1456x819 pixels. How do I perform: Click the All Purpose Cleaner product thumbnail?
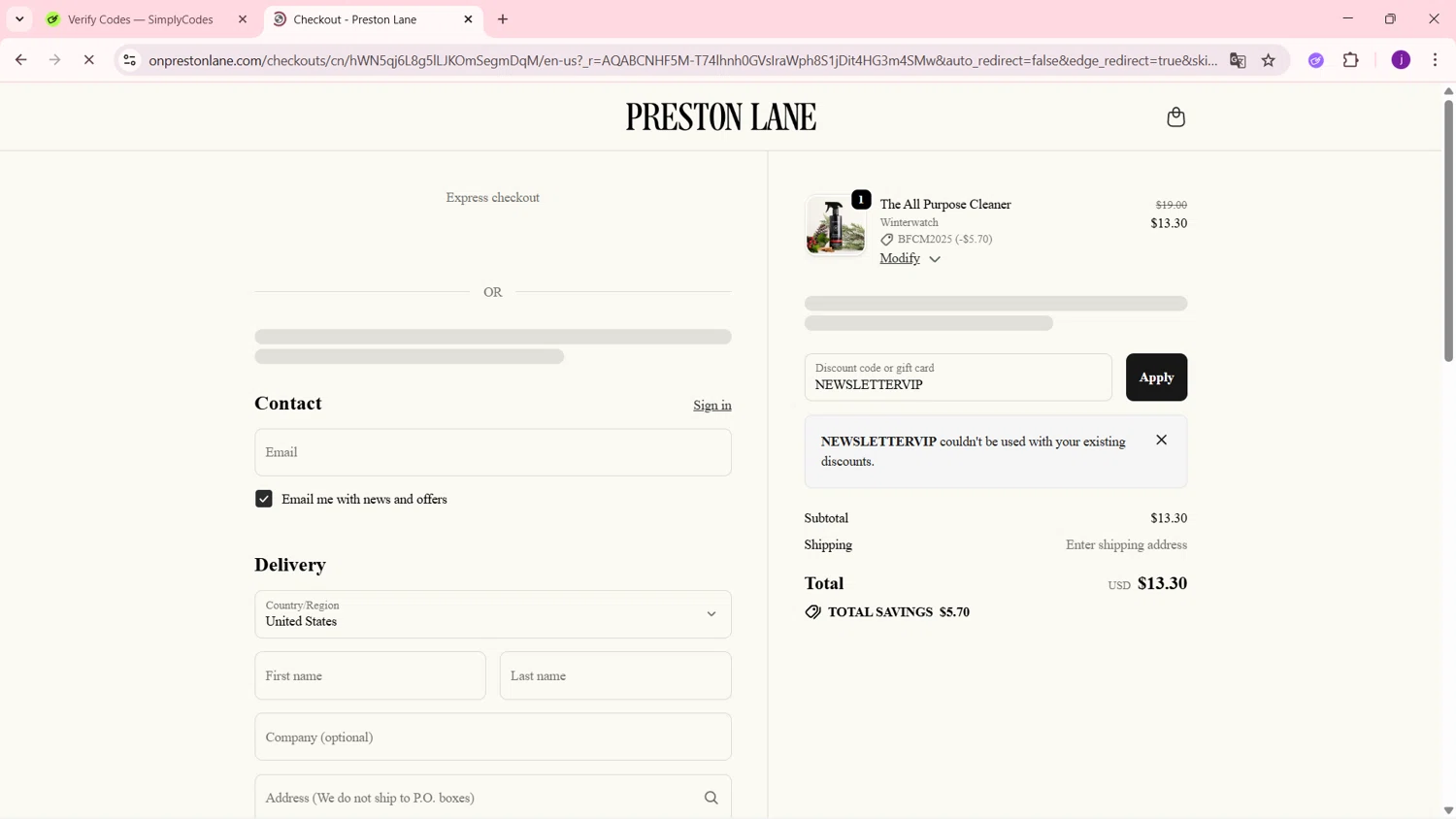[x=836, y=225]
